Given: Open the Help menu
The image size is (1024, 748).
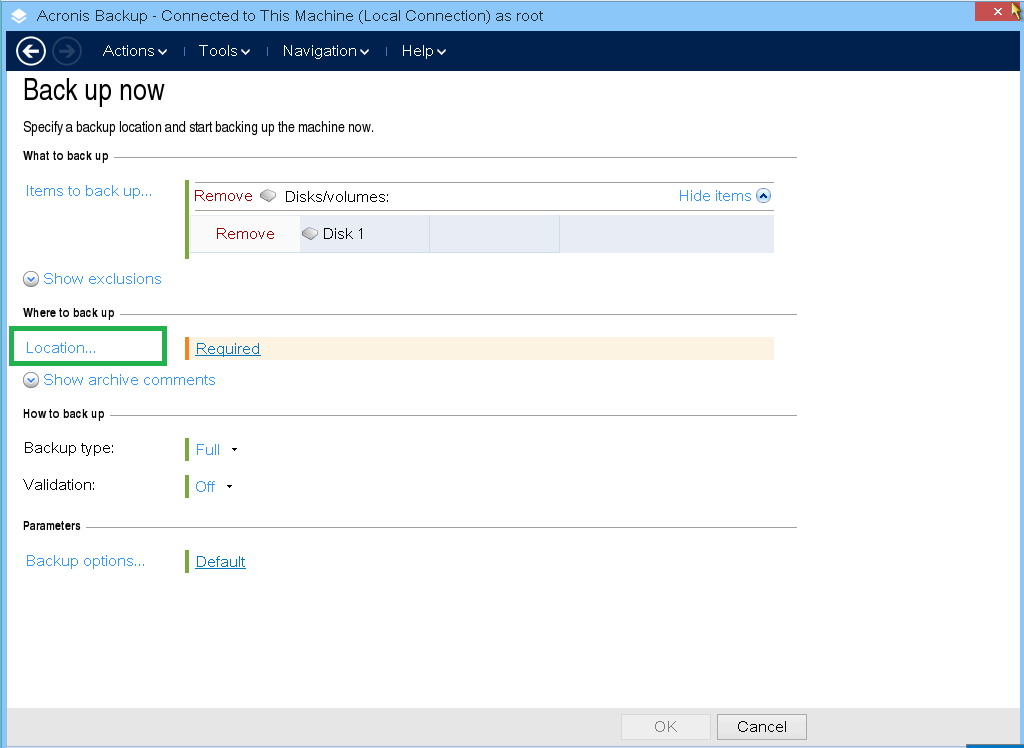Looking at the screenshot, I should pos(423,51).
